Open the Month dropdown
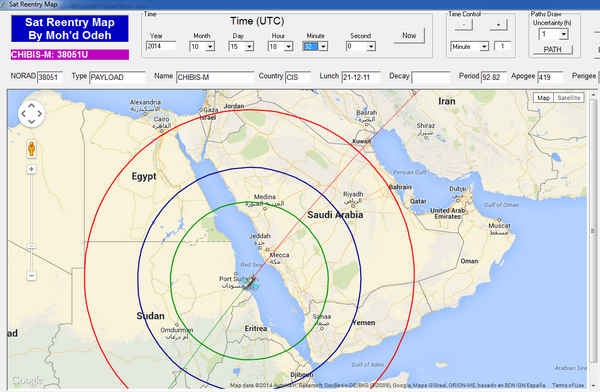 [210, 47]
